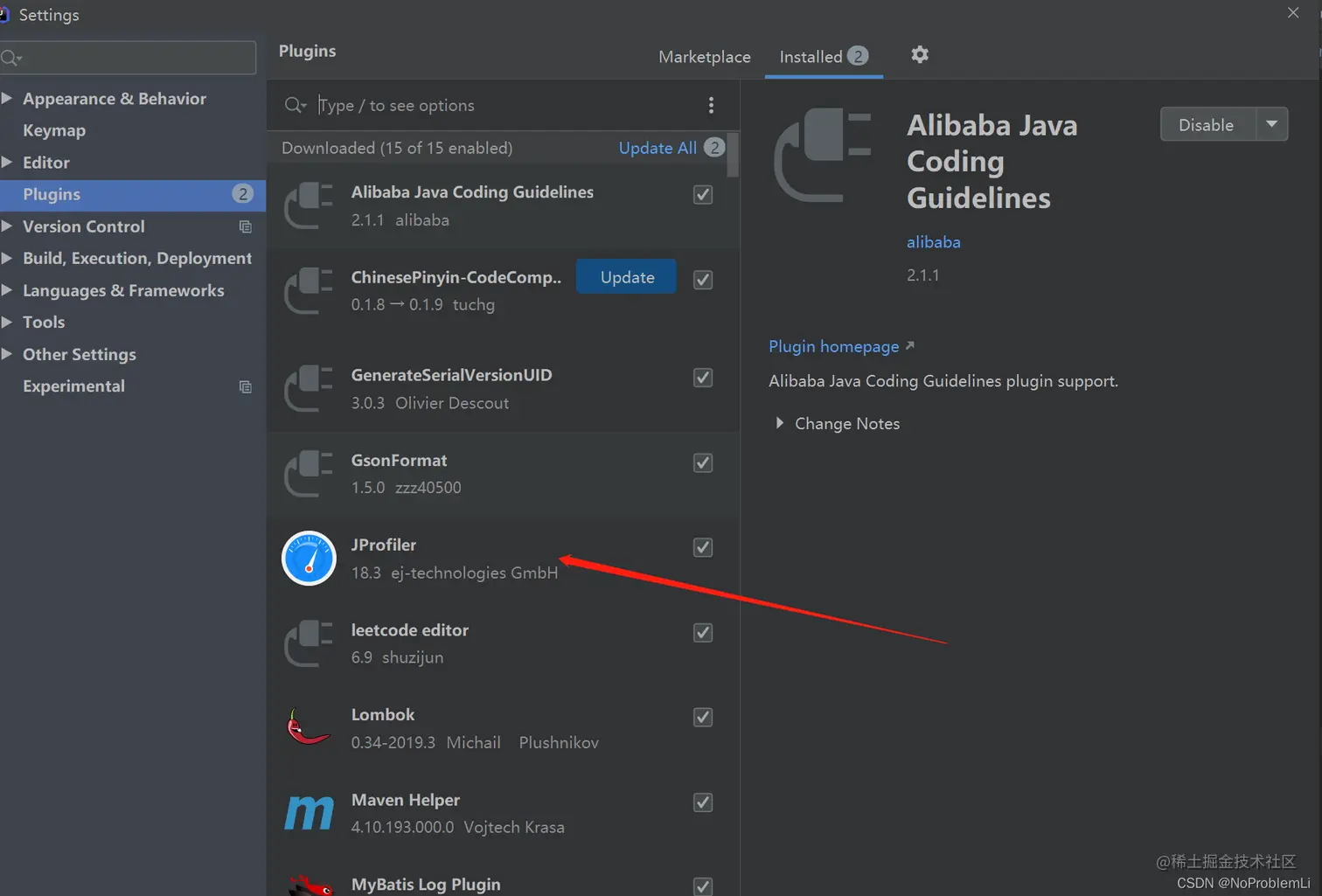The width and height of the screenshot is (1322, 896).
Task: Close the Settings window
Action: click(1293, 12)
